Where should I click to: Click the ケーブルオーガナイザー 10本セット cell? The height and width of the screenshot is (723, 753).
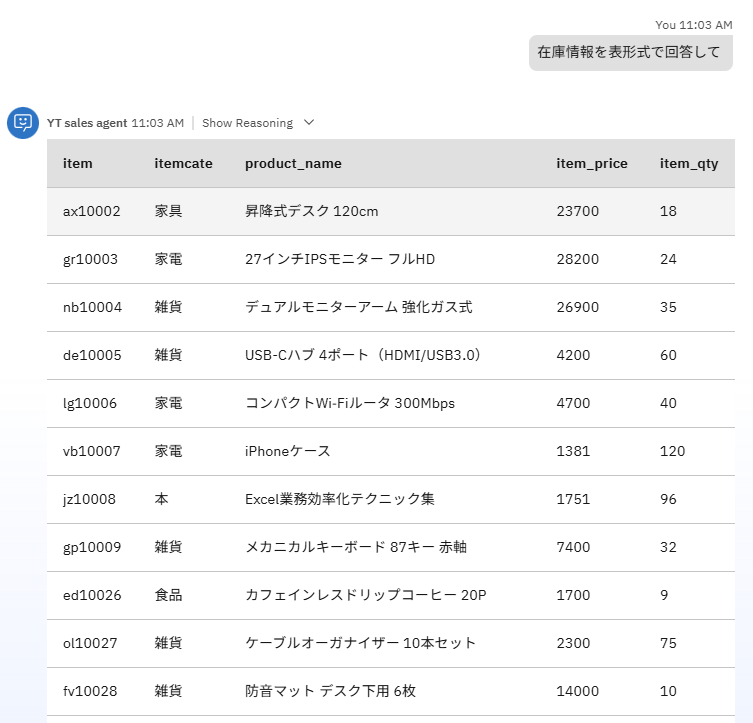(360, 644)
